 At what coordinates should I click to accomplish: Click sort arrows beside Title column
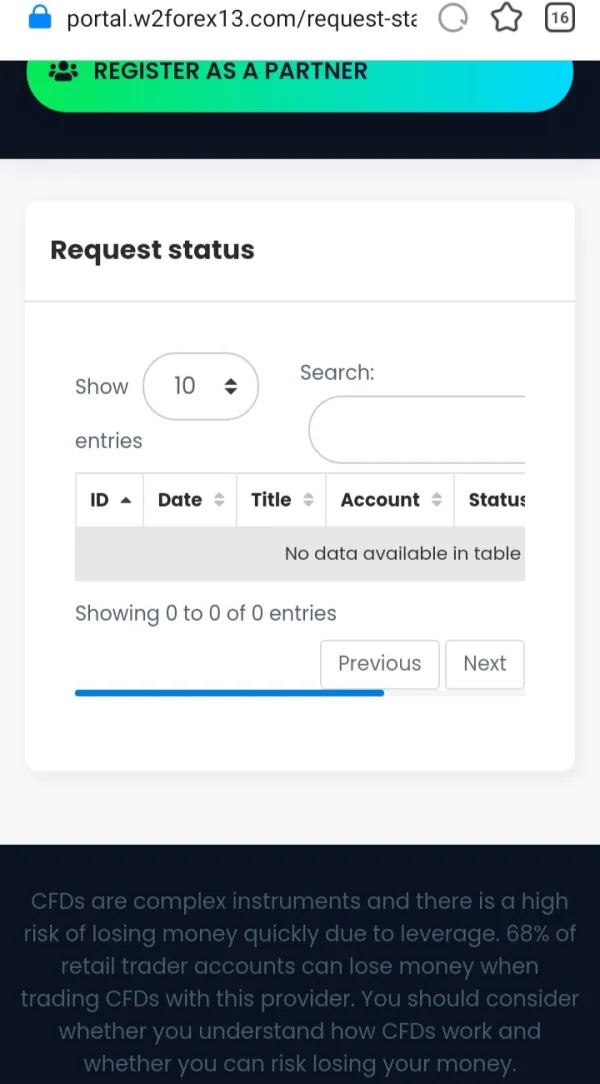click(308, 500)
